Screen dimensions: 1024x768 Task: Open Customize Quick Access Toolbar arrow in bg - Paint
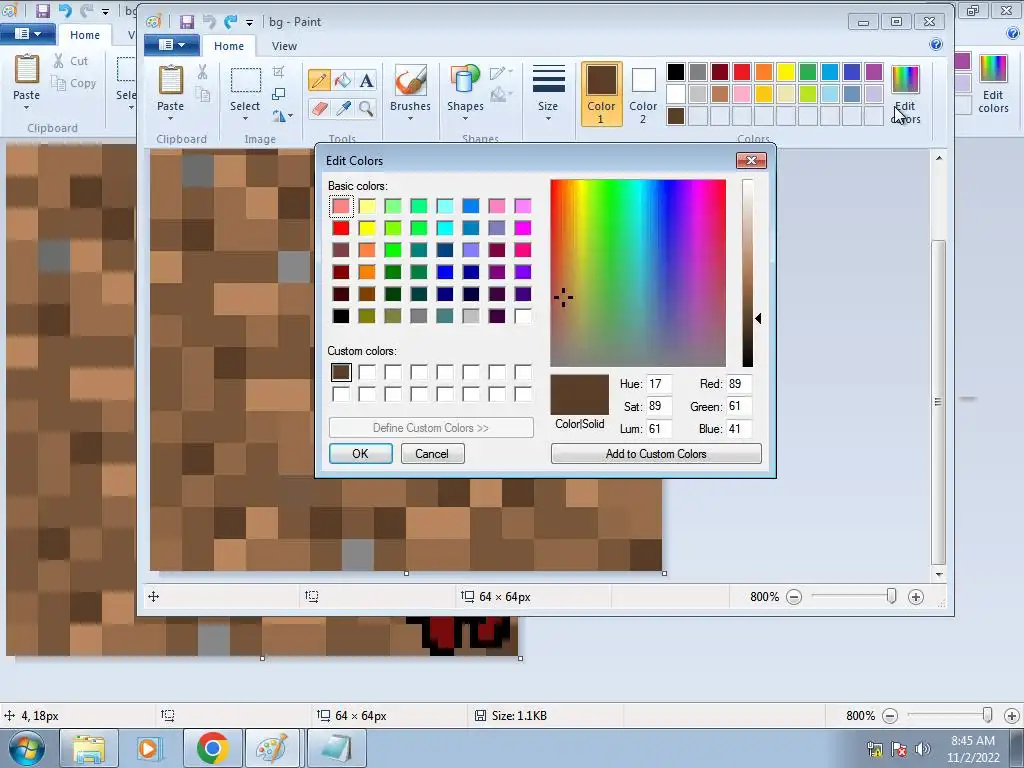coord(249,23)
